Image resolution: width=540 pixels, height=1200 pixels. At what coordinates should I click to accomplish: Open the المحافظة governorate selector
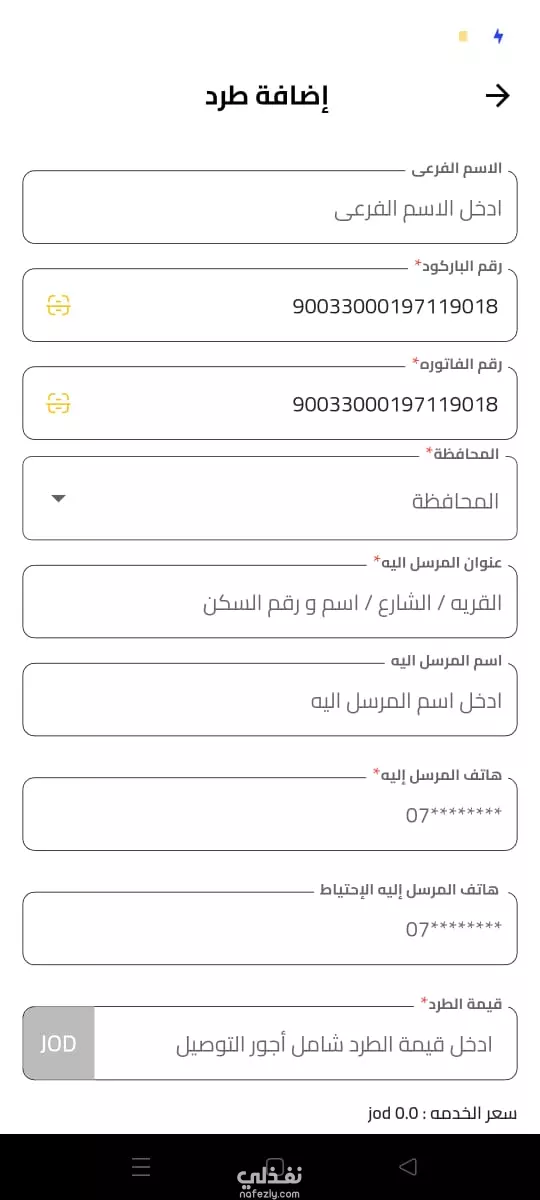click(270, 498)
